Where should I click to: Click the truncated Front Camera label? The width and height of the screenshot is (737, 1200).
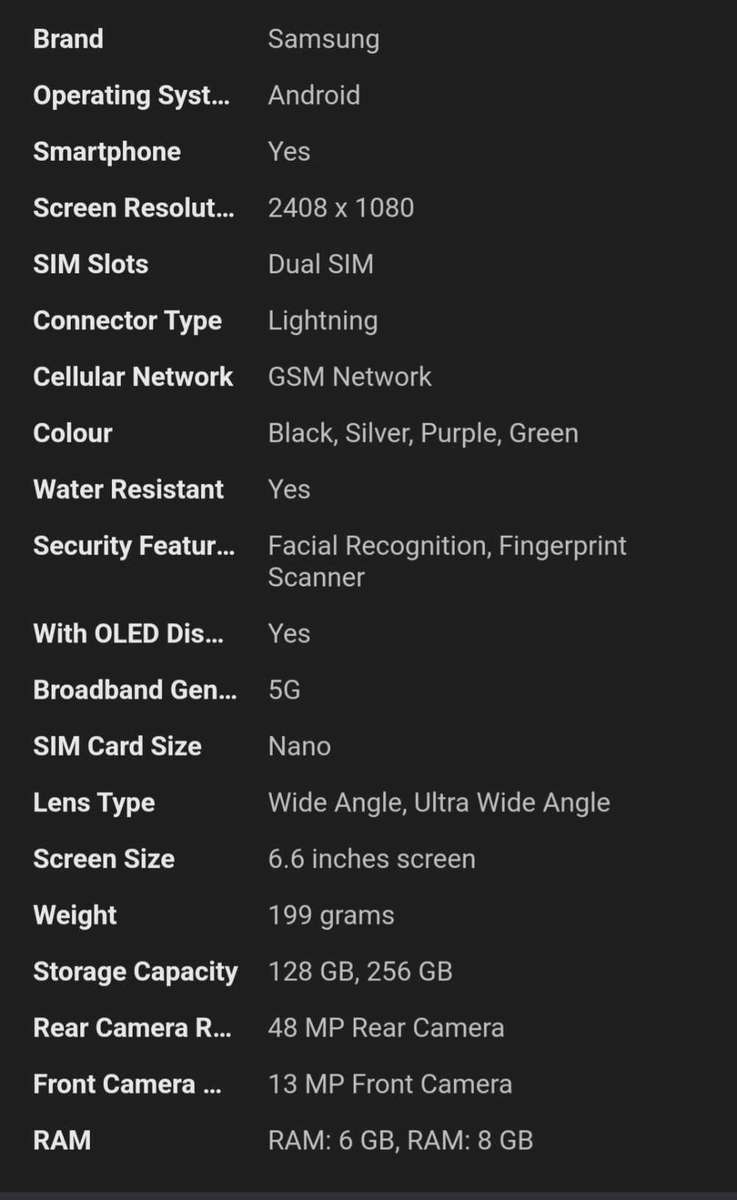127,1084
